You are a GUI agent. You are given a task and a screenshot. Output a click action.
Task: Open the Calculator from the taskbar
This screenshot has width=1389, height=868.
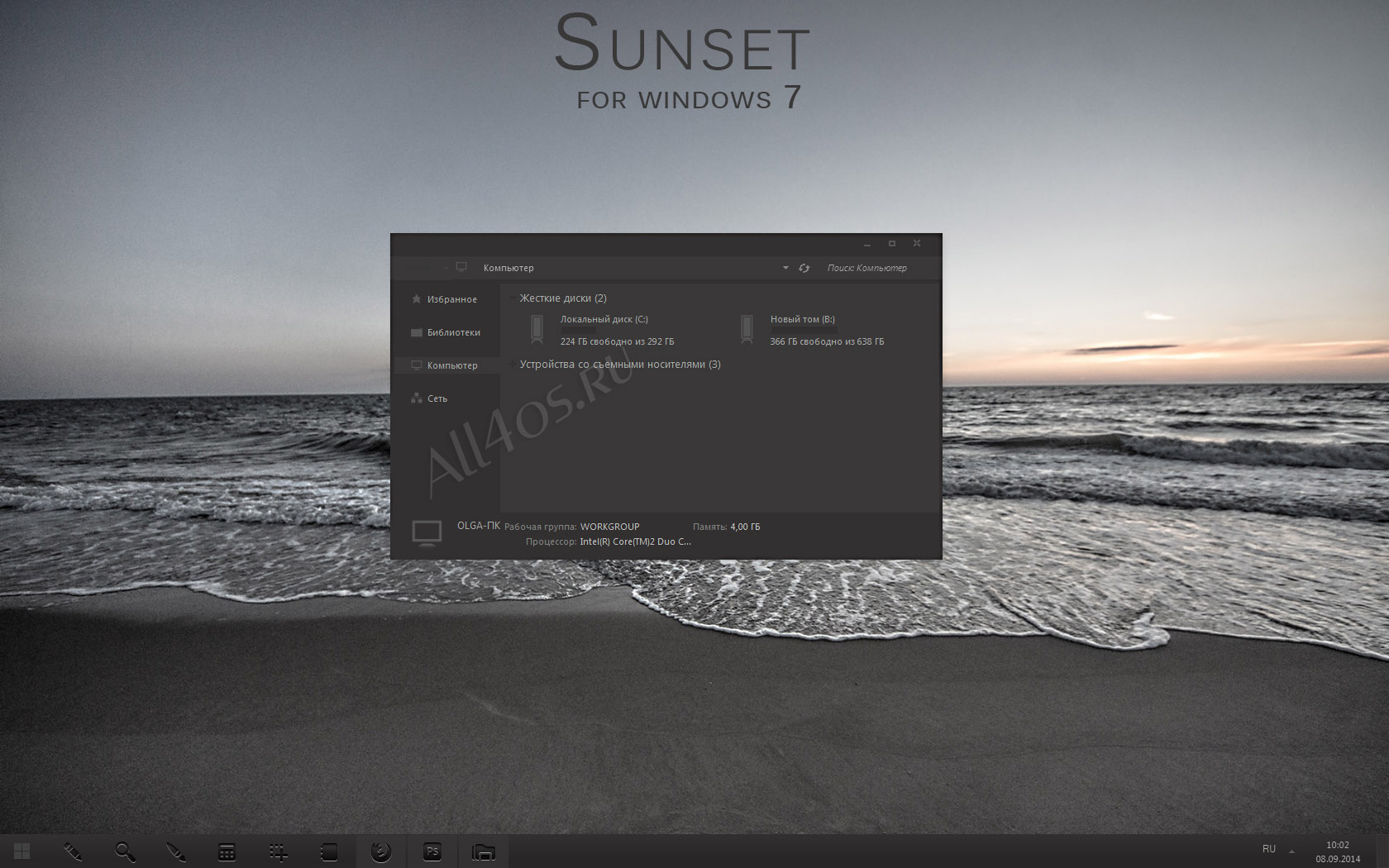click(x=227, y=851)
